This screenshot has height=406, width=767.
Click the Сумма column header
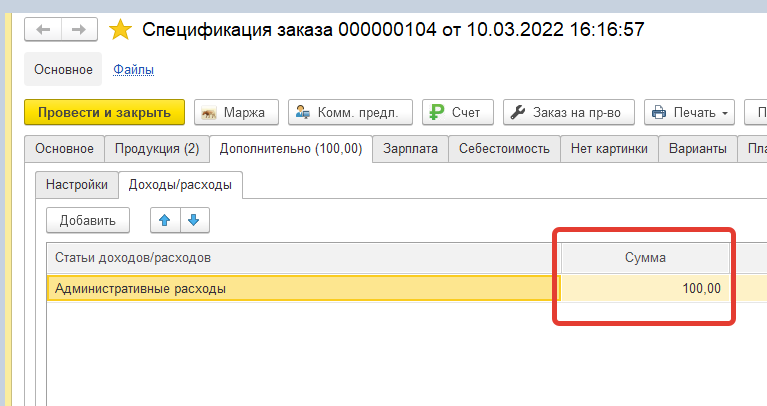tap(645, 258)
